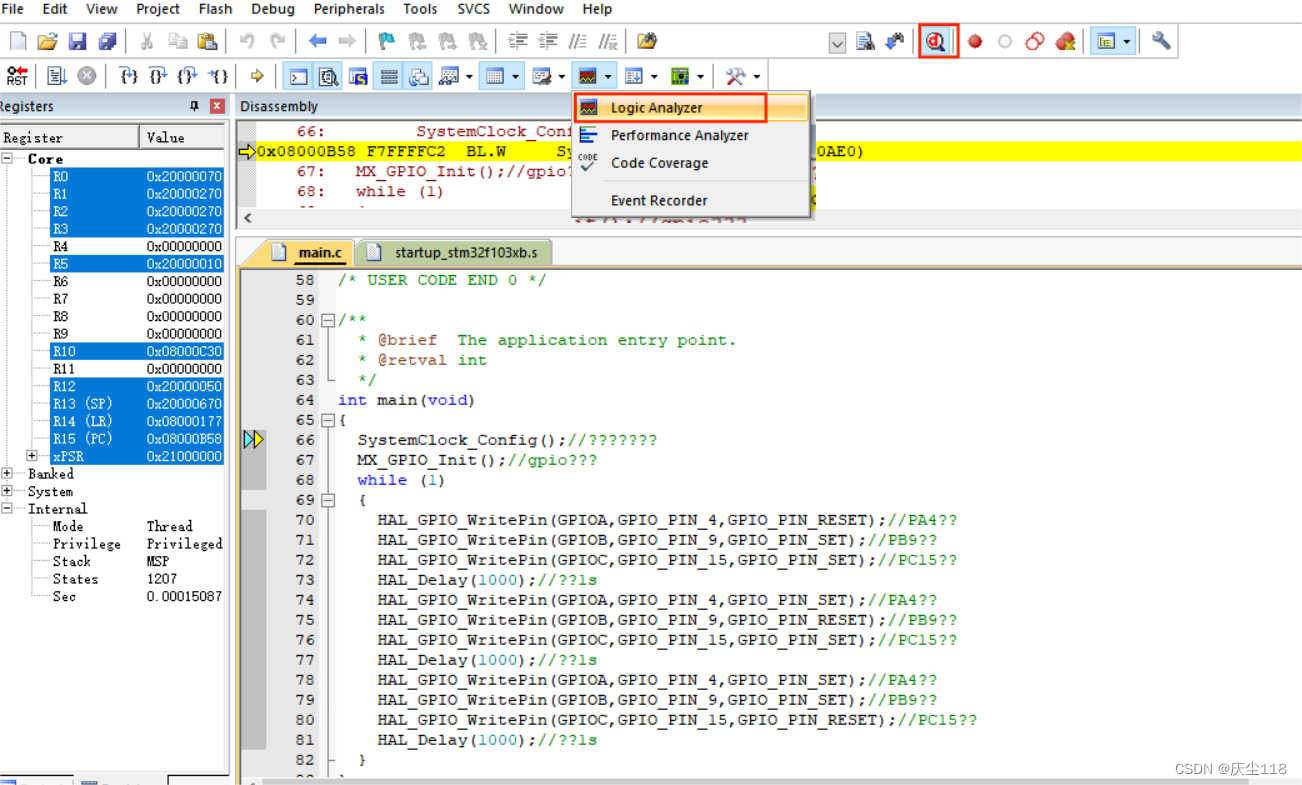Start/Stop debug session icon

tap(937, 41)
